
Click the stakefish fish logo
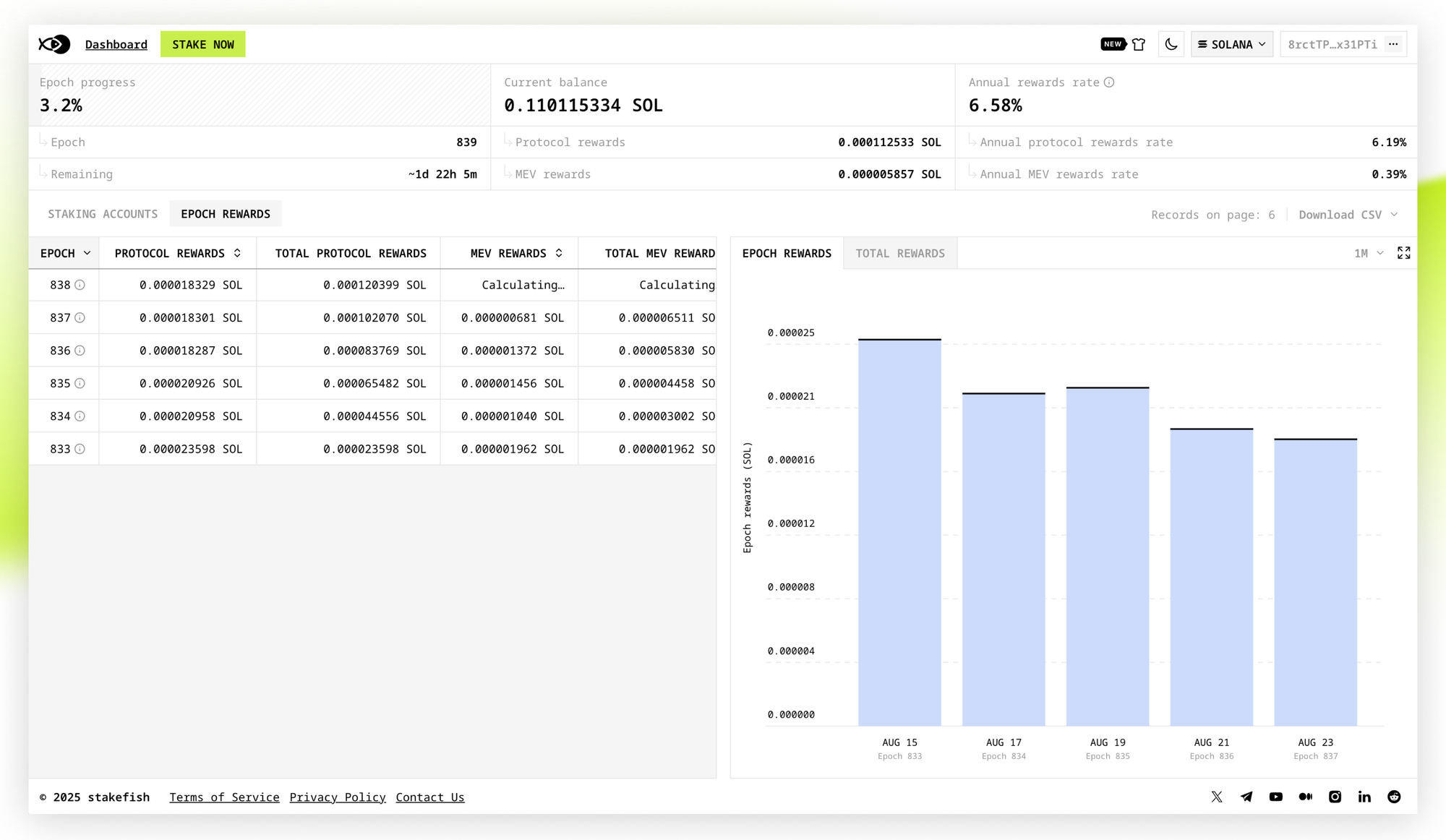54,44
